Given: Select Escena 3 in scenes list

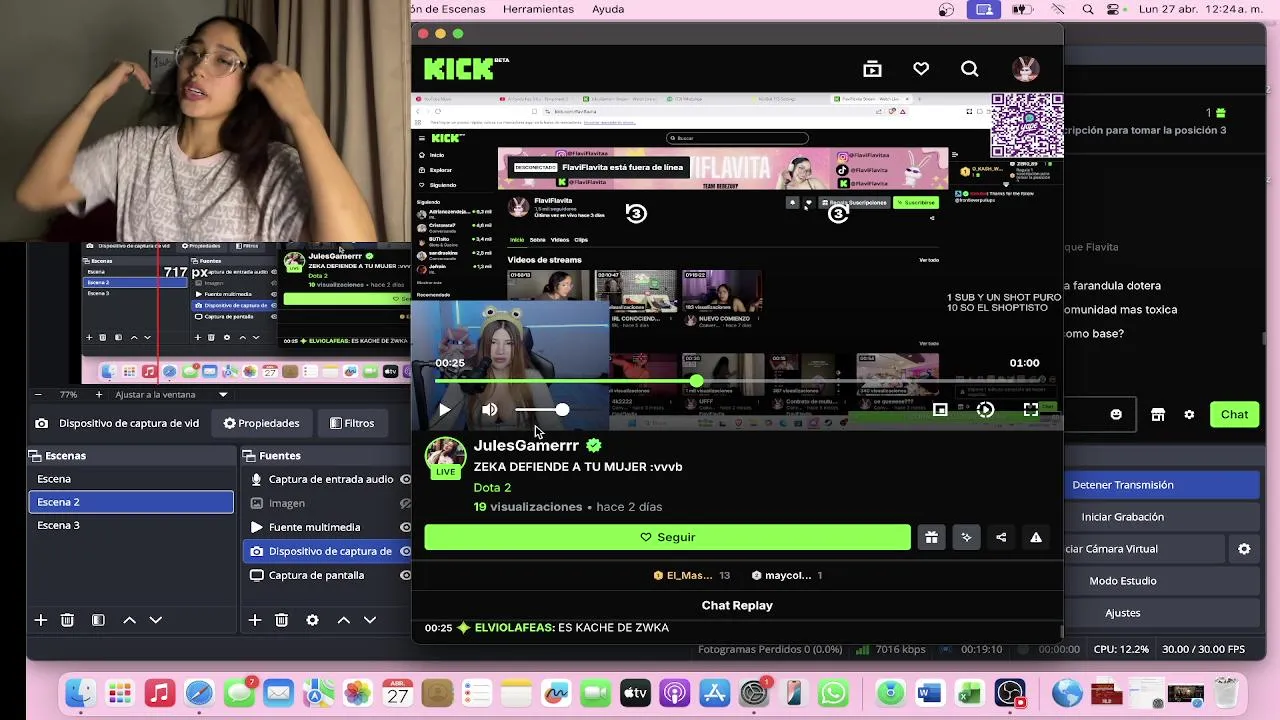Looking at the screenshot, I should 131,525.
